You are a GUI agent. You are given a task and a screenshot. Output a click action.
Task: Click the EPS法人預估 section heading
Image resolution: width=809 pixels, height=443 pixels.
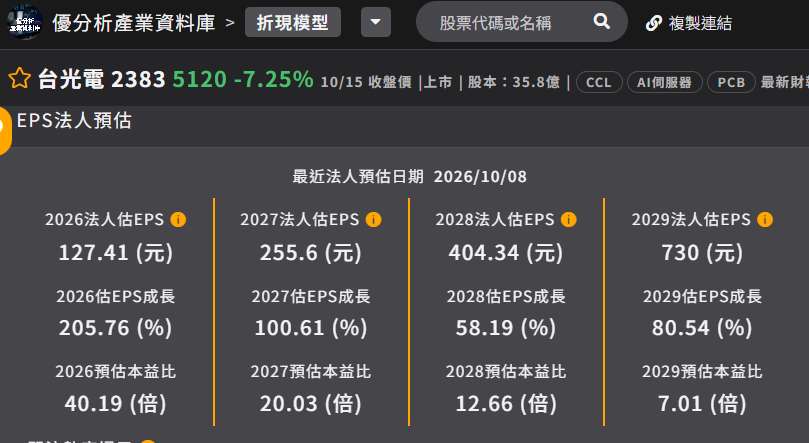click(x=74, y=120)
